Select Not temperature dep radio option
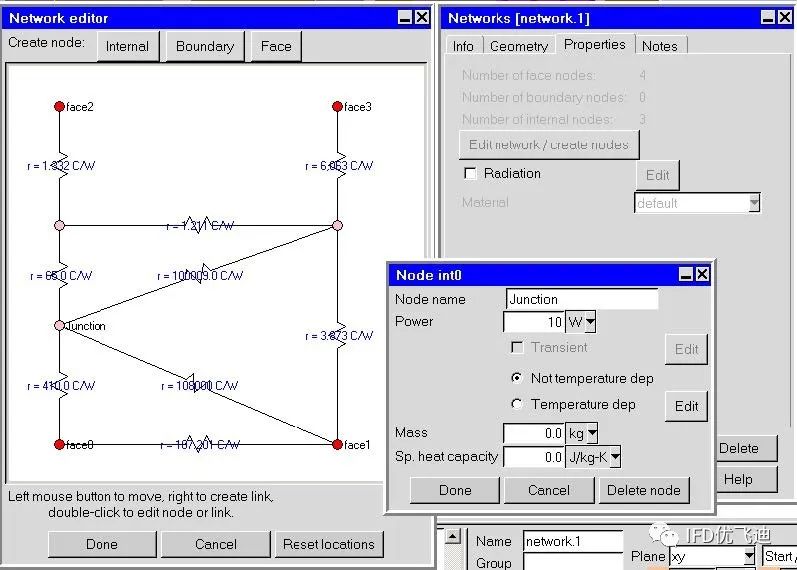This screenshot has width=797, height=570. [x=516, y=378]
